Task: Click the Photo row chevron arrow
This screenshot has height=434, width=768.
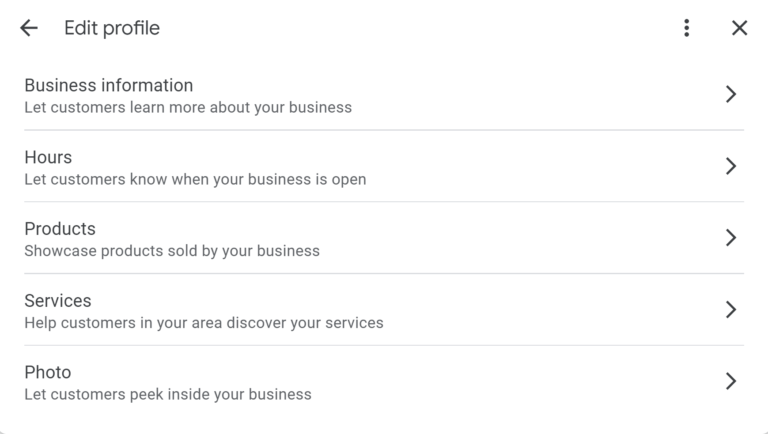Action: (731, 381)
